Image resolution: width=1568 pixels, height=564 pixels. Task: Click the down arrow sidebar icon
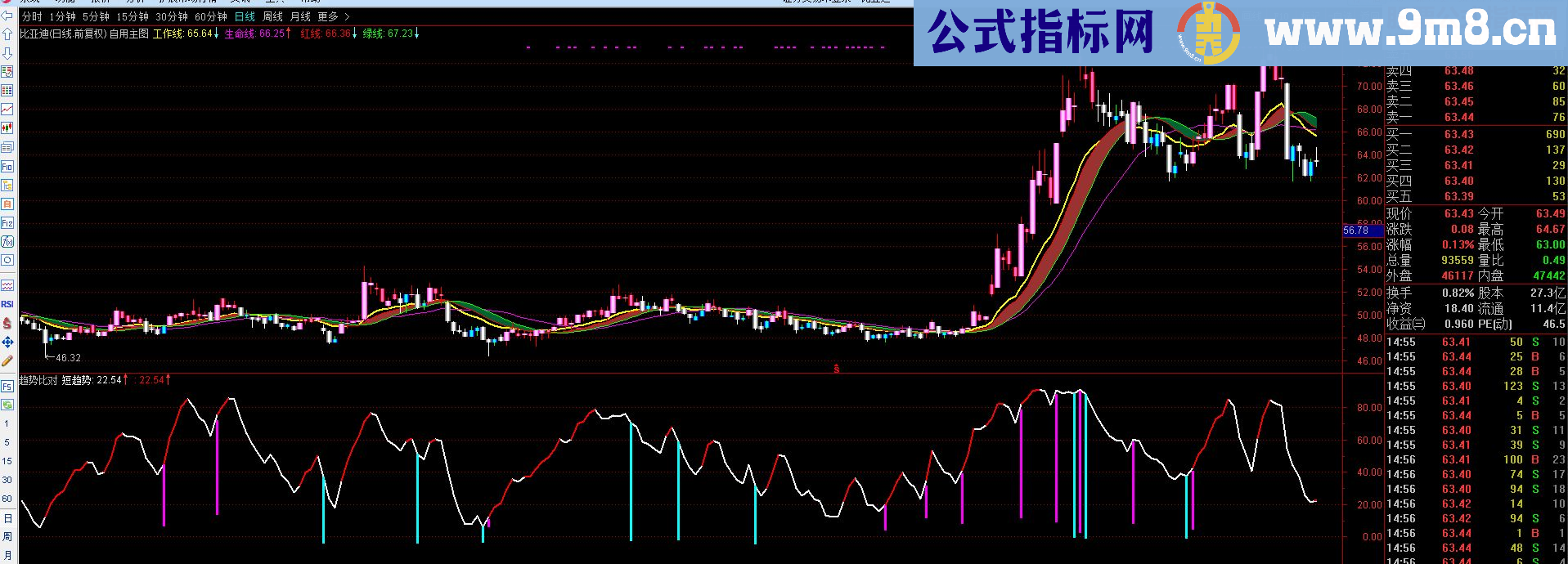tap(7, 53)
